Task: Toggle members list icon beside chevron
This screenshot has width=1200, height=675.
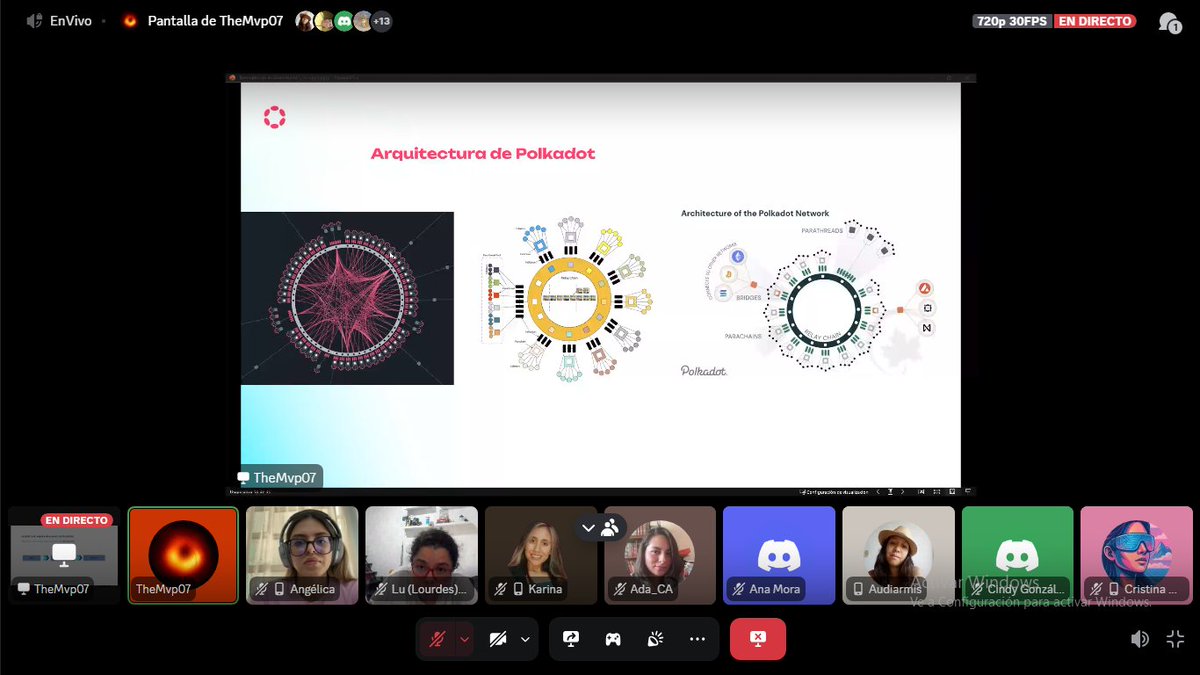Action: [610, 528]
